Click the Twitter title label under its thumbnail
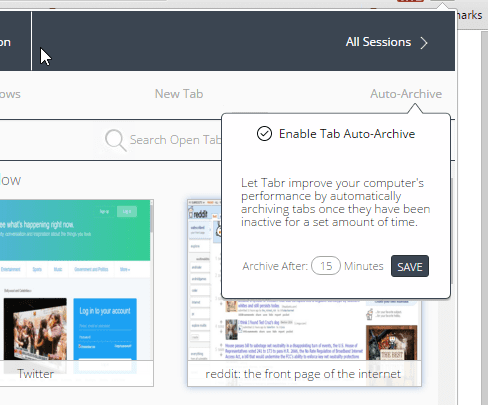Viewport: 488px width, 405px height. 36,374
